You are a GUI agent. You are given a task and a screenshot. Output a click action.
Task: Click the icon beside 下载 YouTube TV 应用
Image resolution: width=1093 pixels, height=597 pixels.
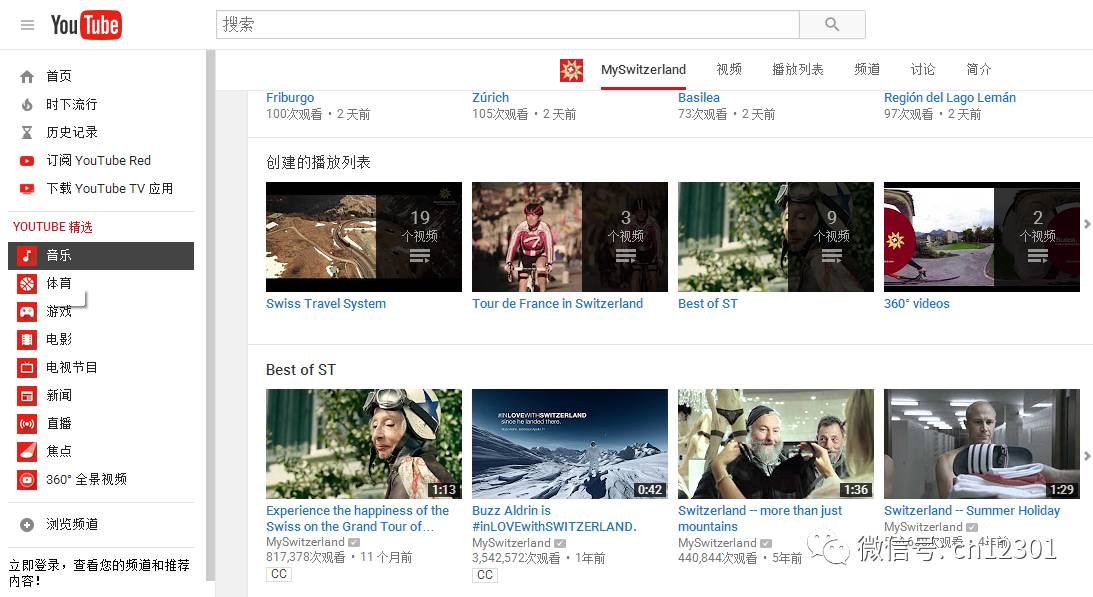click(26, 189)
